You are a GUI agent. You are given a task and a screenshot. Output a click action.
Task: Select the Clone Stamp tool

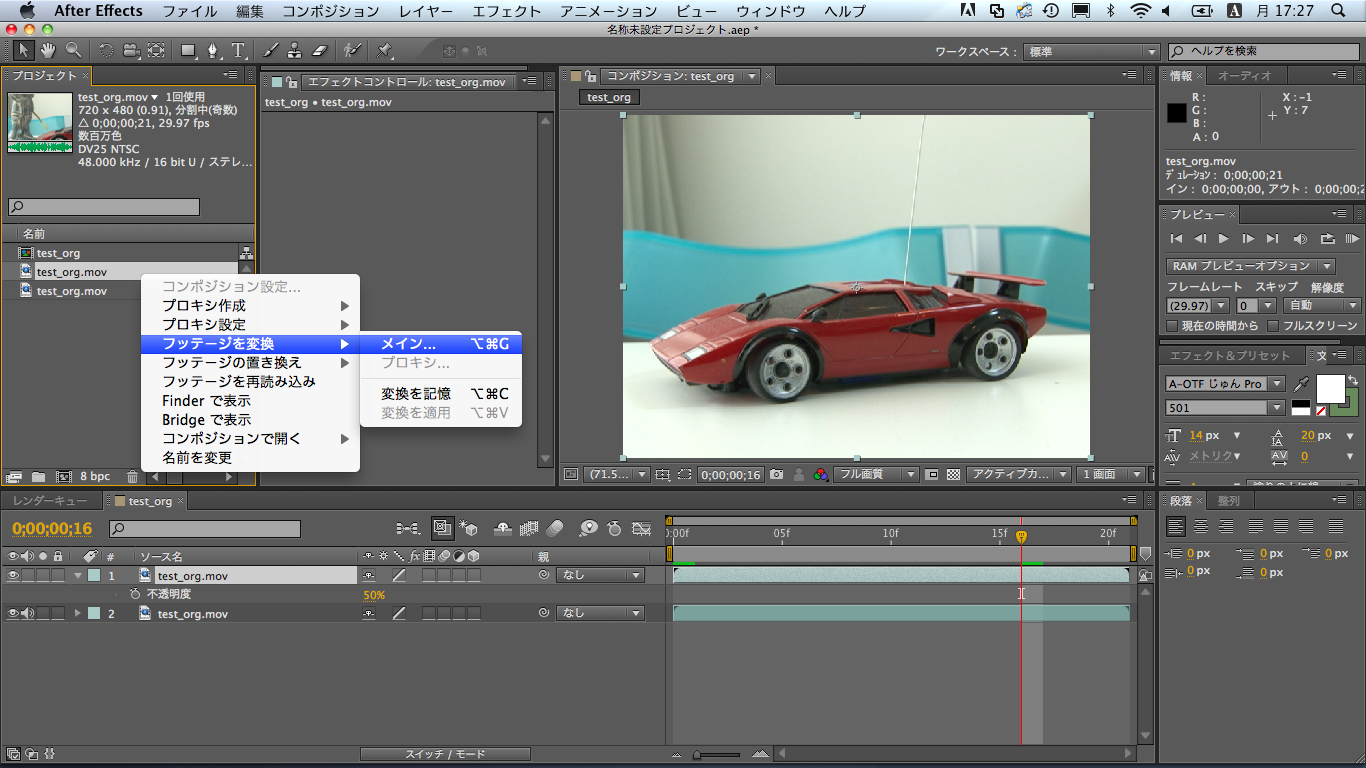tap(295, 50)
